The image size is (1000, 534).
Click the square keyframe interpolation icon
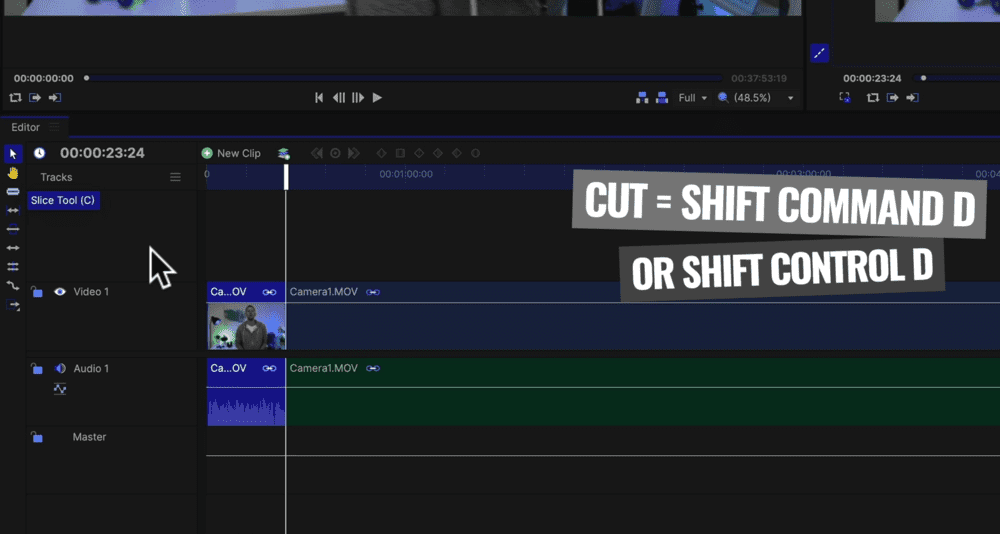click(x=400, y=153)
